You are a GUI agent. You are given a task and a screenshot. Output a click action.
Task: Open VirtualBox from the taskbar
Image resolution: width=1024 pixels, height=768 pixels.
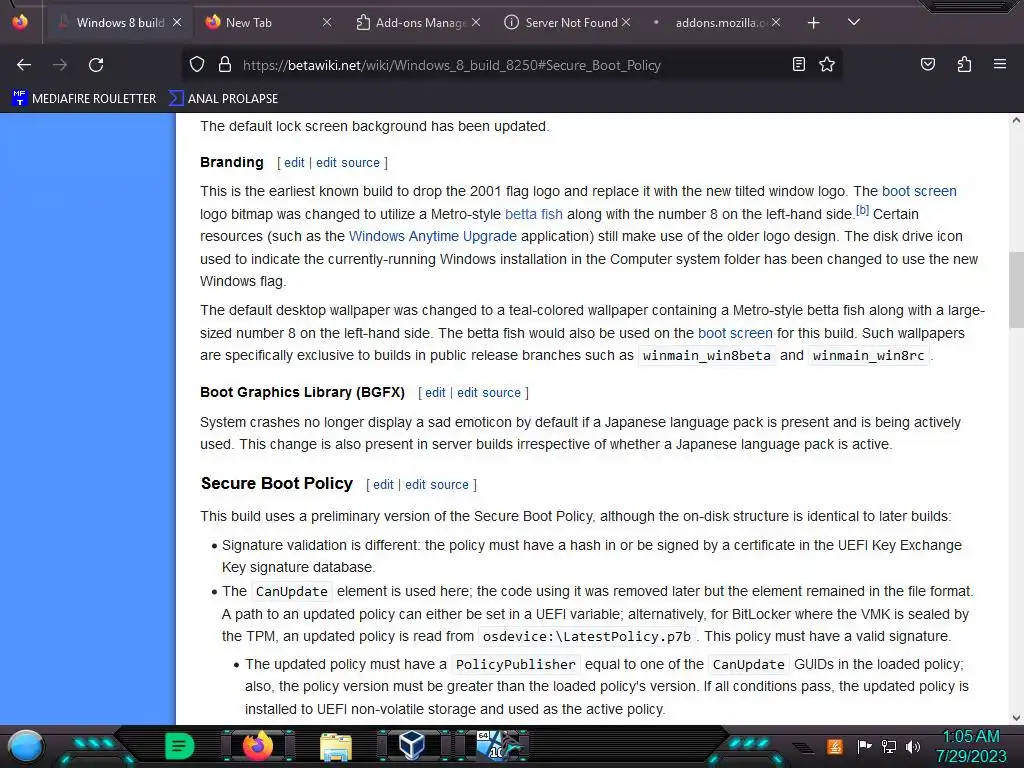tap(412, 745)
